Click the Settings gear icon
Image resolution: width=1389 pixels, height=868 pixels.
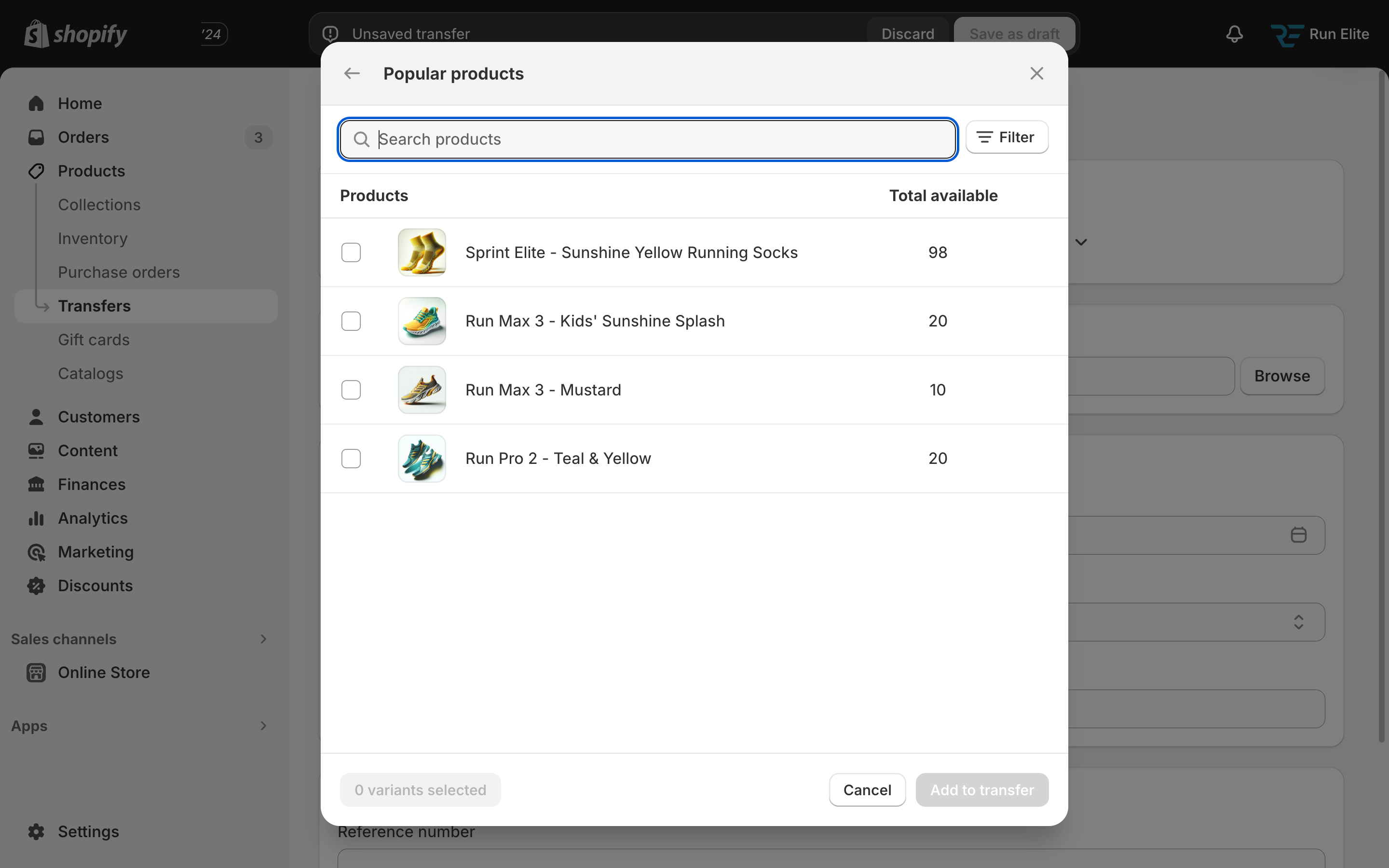[36, 831]
